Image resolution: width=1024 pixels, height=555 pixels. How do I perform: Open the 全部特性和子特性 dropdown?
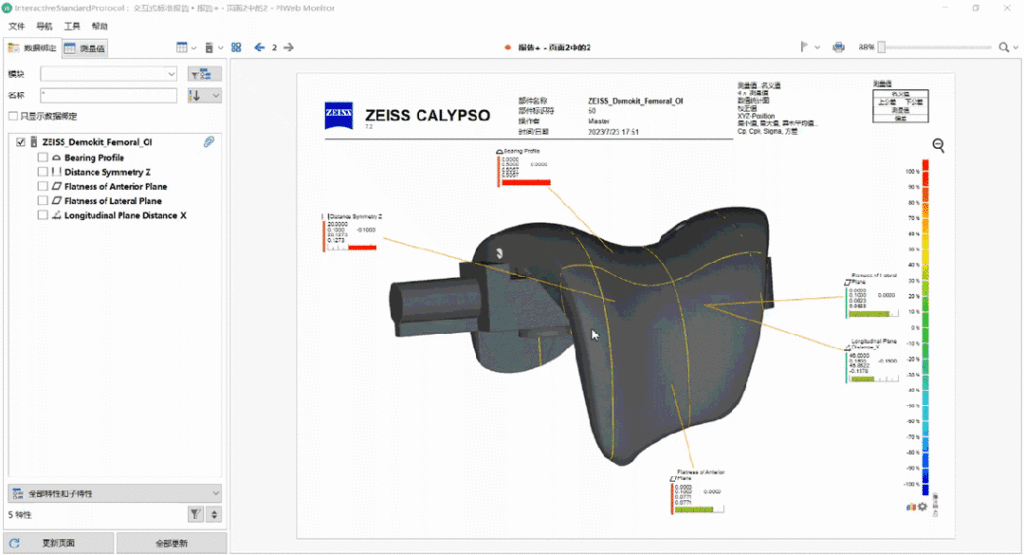point(215,493)
